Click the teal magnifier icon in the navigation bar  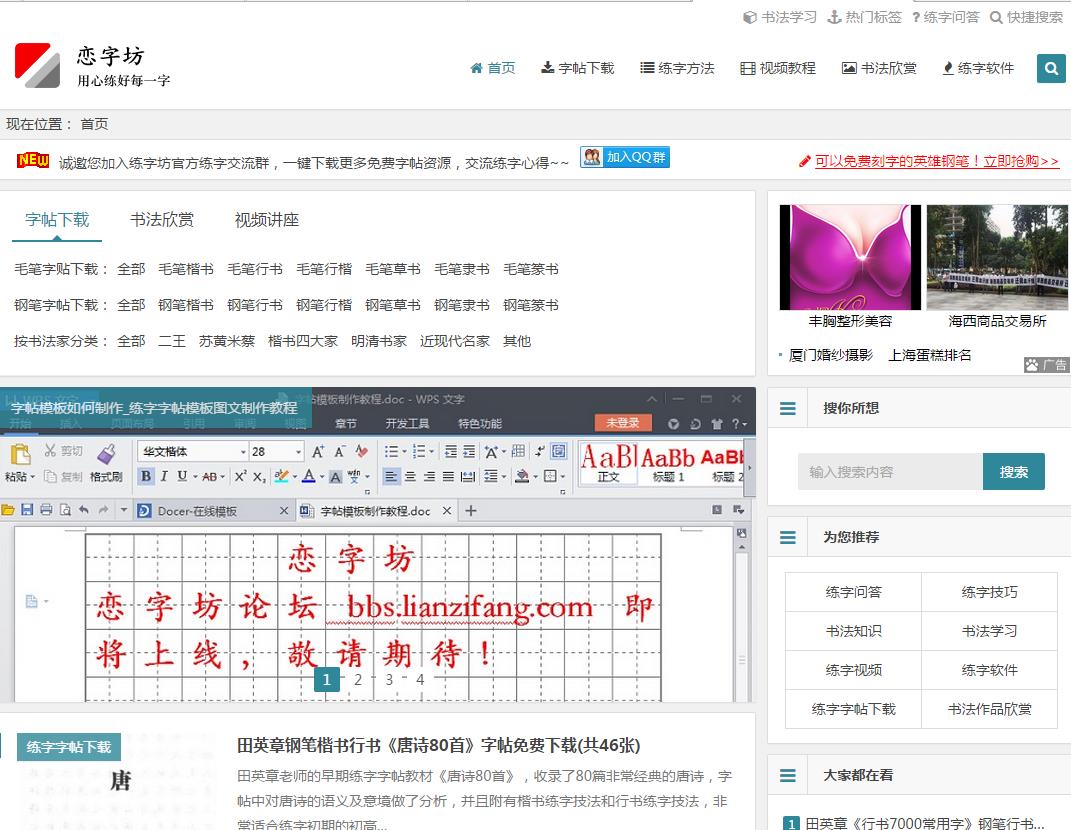(x=1051, y=68)
